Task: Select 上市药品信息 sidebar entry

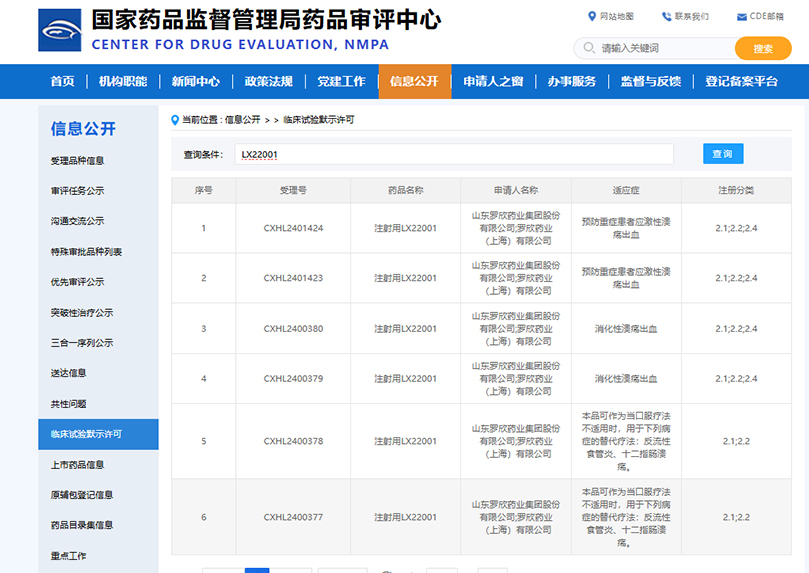Action: pyautogui.click(x=77, y=464)
